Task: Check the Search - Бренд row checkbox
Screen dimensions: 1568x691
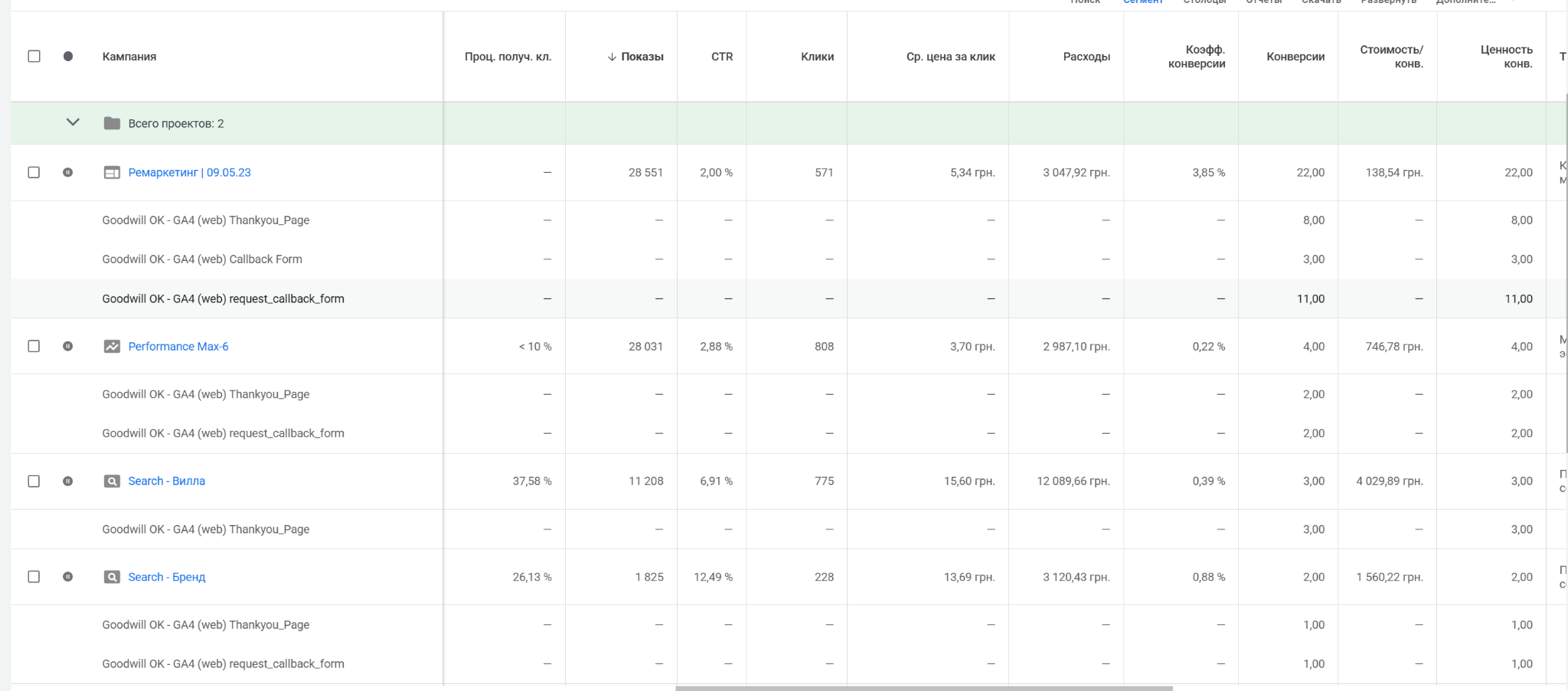Action: (34, 577)
